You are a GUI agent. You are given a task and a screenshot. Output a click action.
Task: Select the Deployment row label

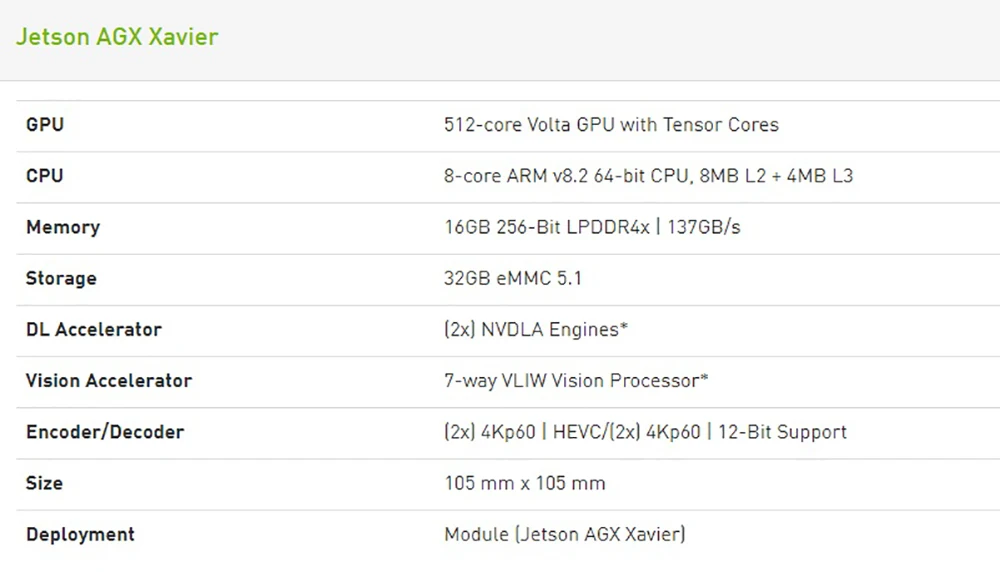tap(81, 534)
